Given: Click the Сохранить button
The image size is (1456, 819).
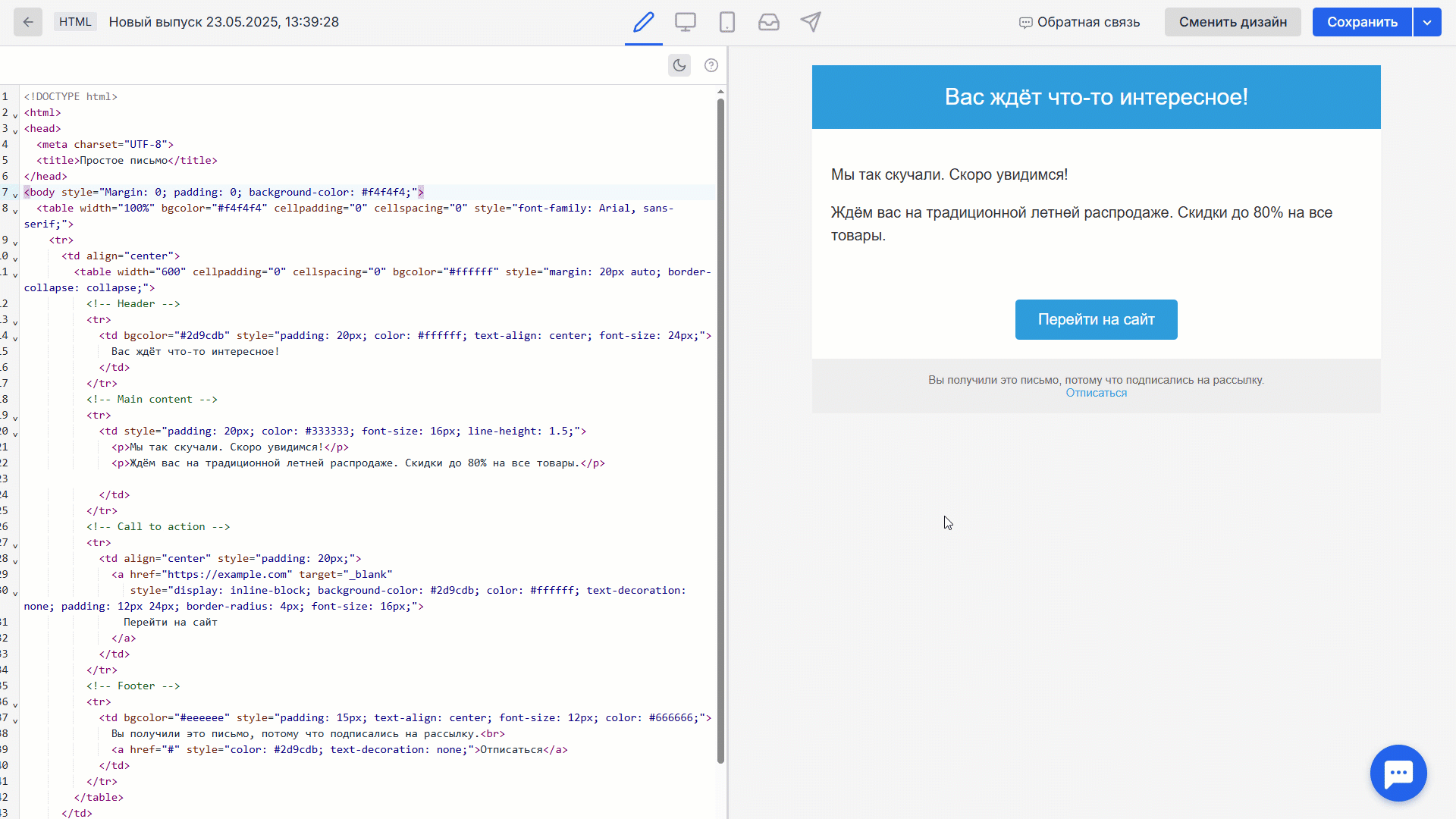Looking at the screenshot, I should (1361, 22).
